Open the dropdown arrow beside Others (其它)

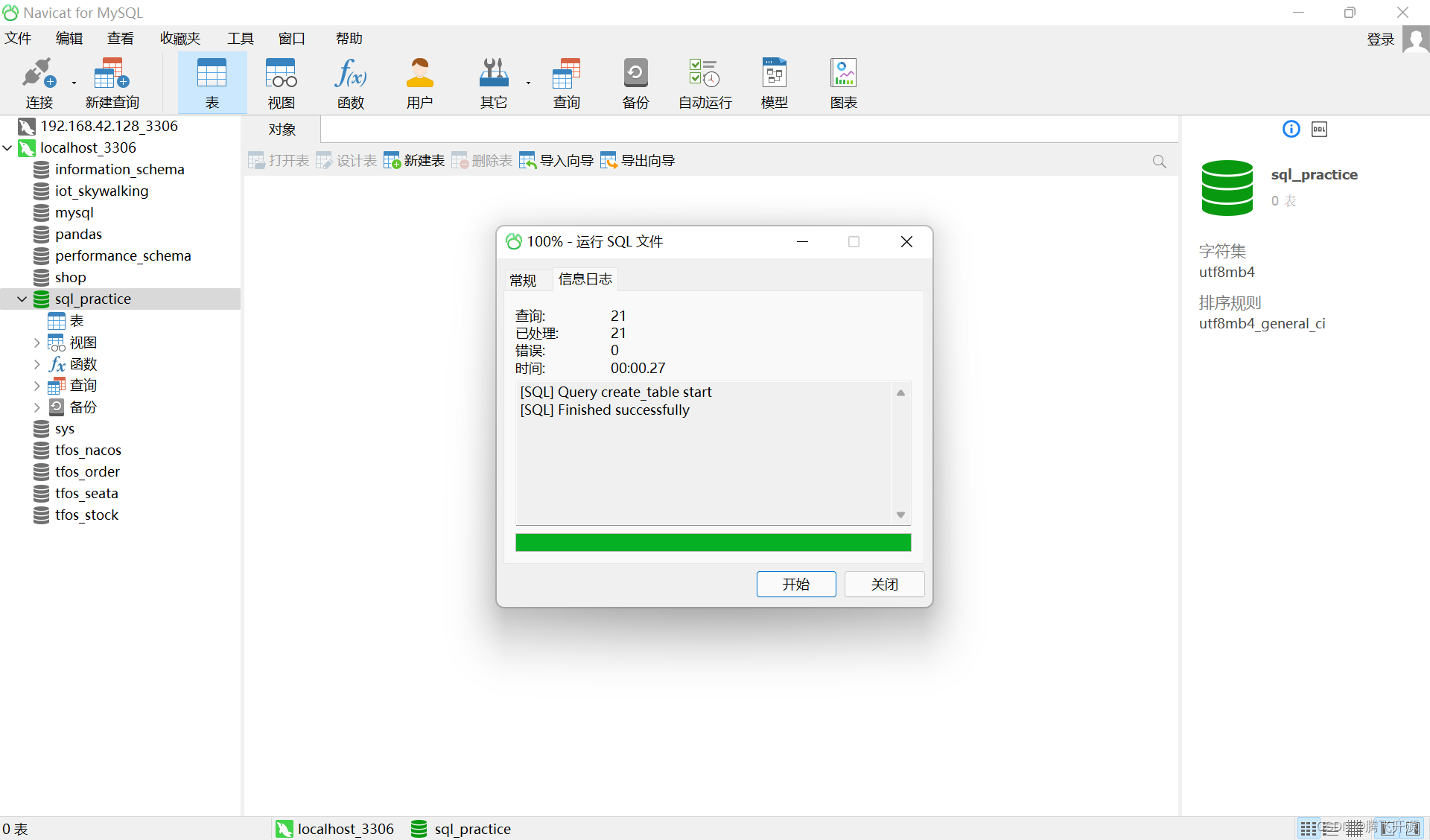click(x=528, y=83)
